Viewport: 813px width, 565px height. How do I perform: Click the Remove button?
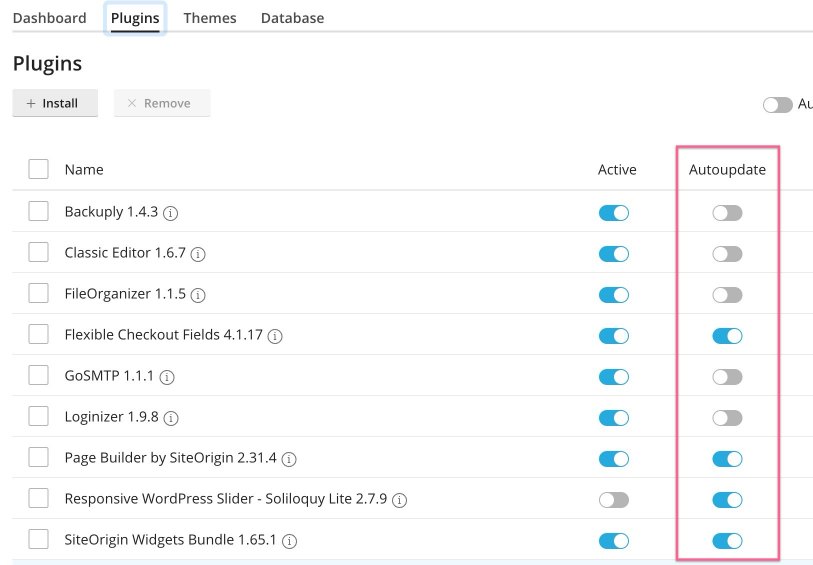tap(162, 103)
